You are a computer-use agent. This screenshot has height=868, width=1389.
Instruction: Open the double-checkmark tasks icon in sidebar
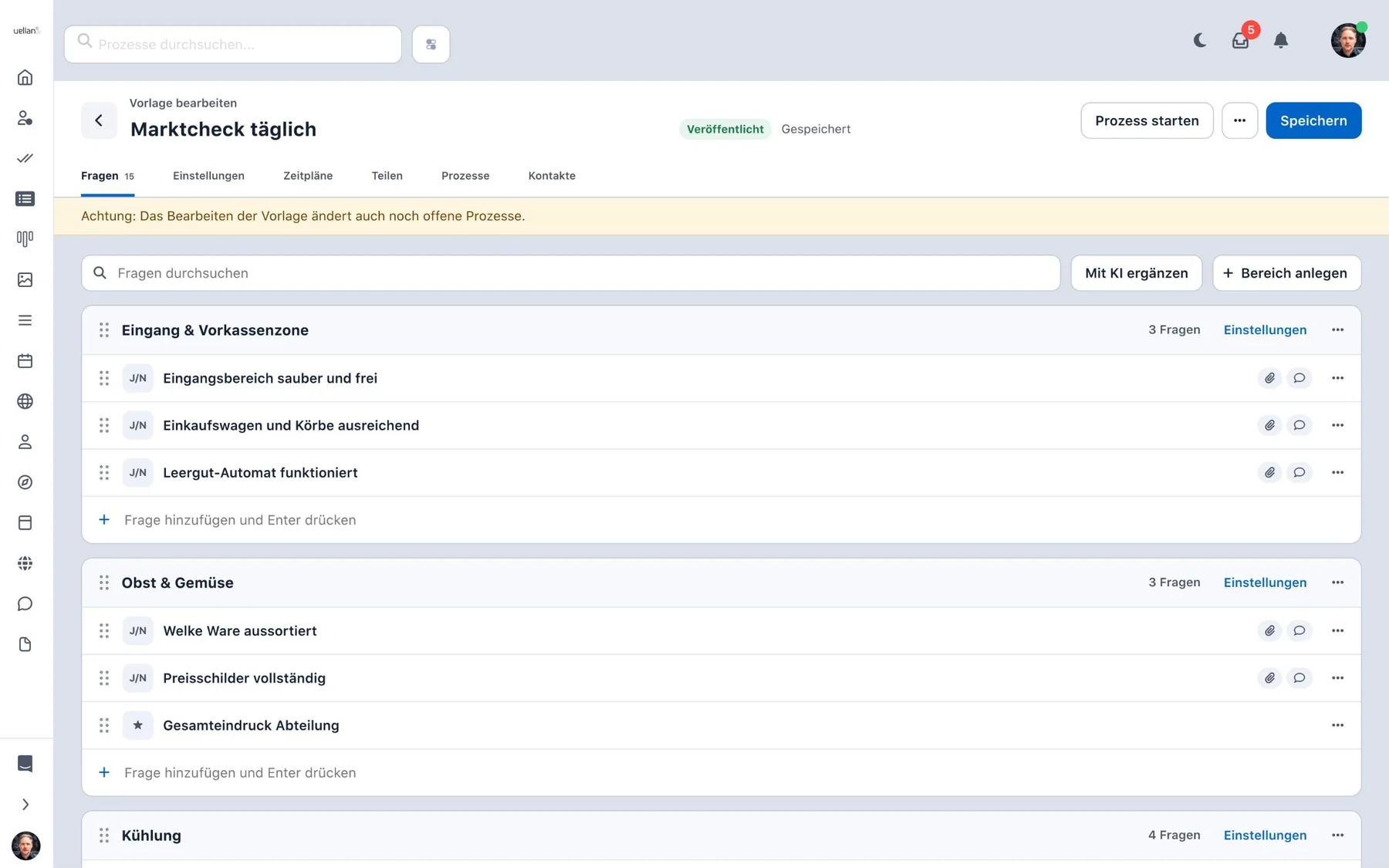tap(25, 158)
